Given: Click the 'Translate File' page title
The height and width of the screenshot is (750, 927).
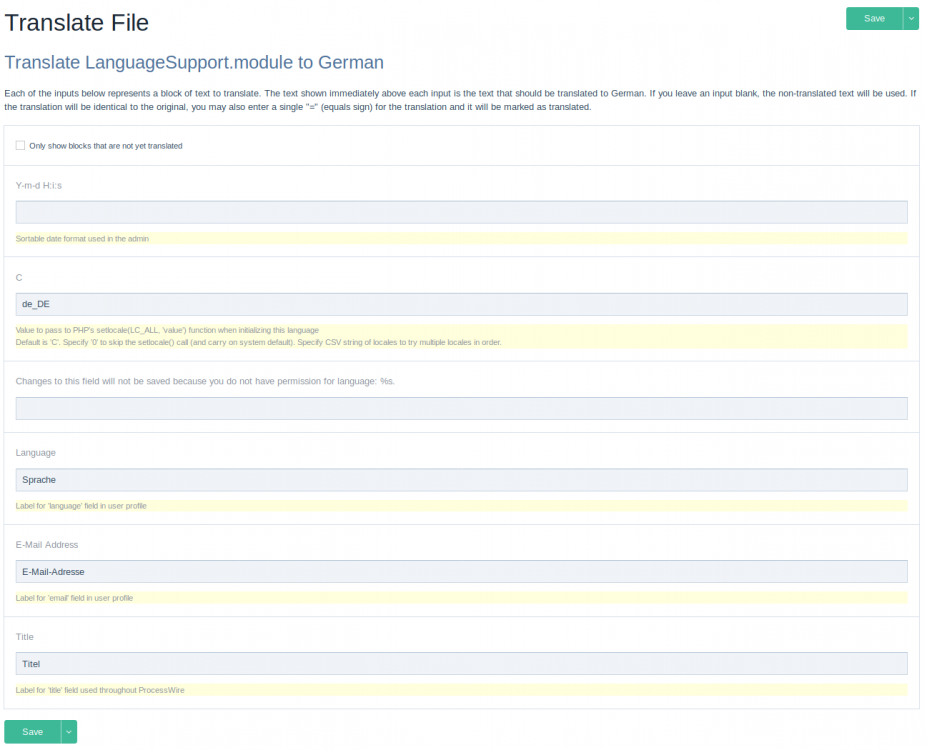Looking at the screenshot, I should coord(76,21).
